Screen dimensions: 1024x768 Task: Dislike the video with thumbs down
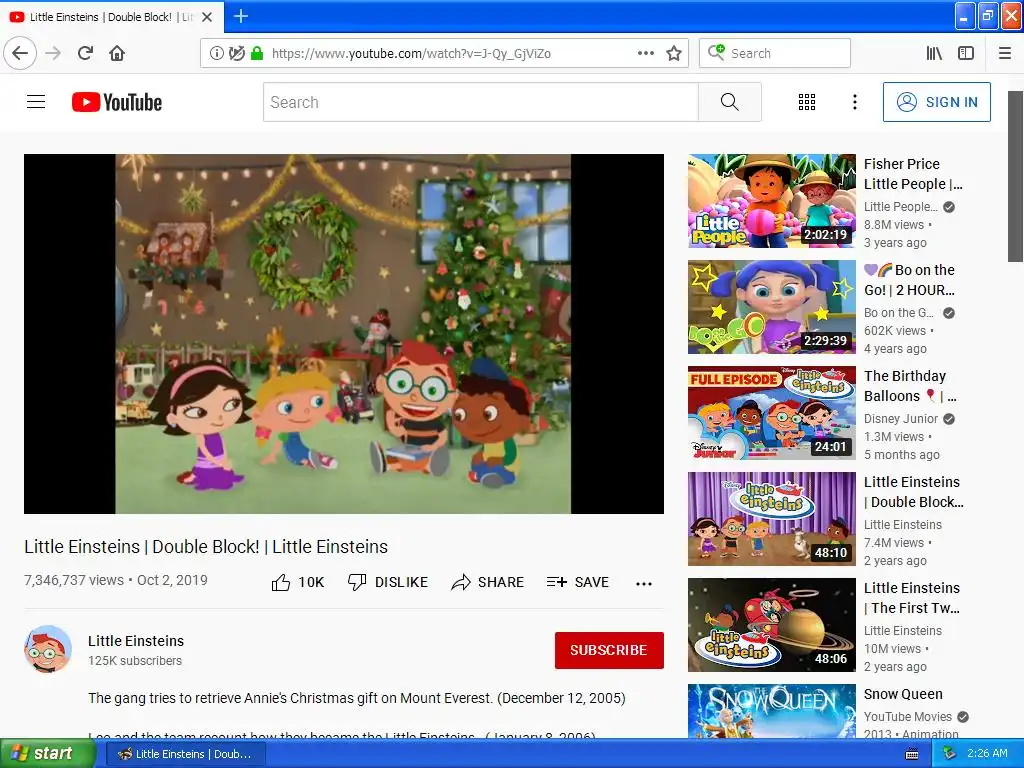[x=387, y=582]
